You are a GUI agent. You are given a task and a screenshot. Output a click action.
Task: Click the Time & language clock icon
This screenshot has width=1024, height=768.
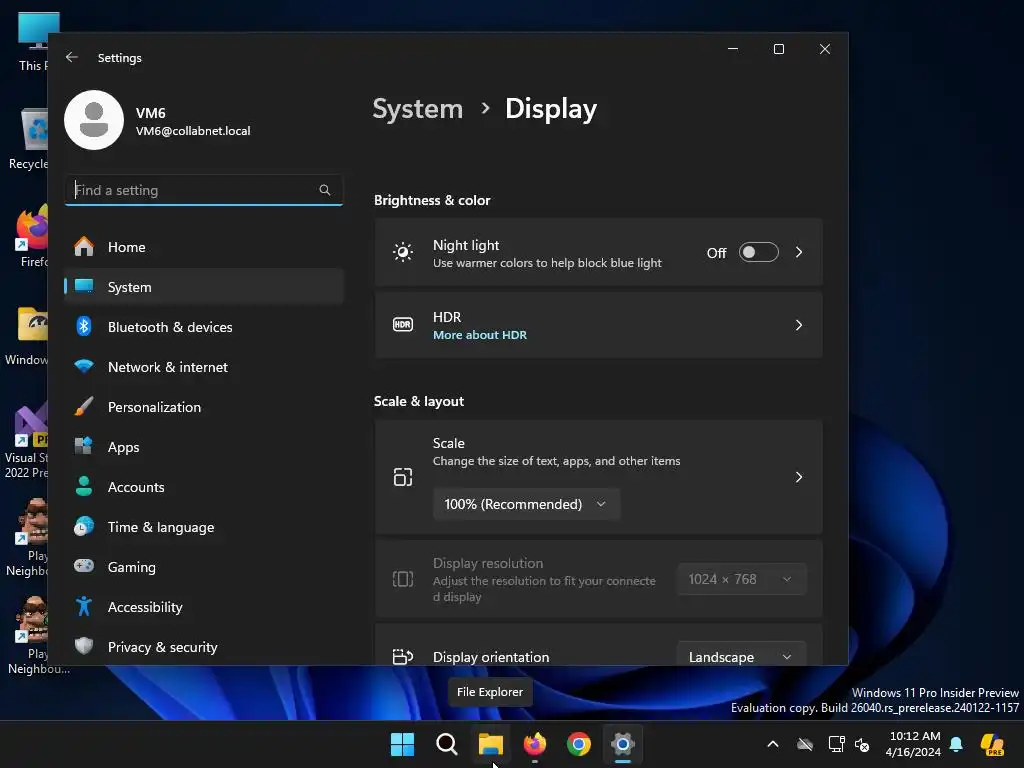click(x=84, y=526)
